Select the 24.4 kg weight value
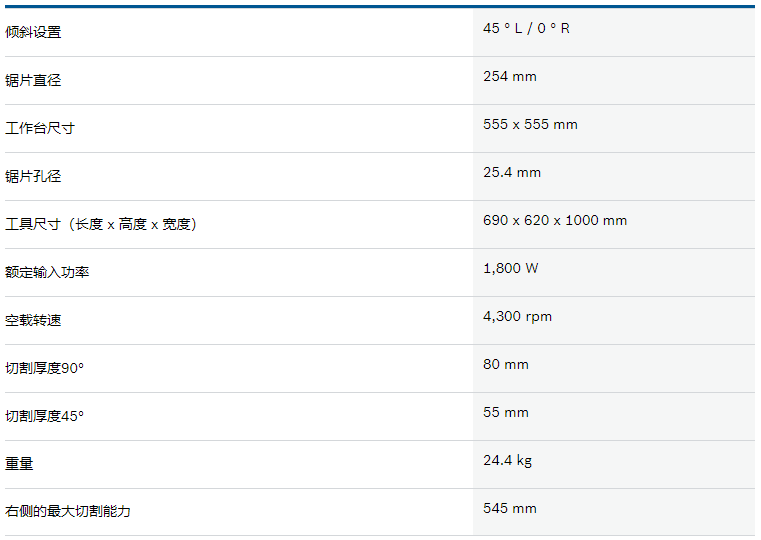761x540 pixels. [507, 460]
